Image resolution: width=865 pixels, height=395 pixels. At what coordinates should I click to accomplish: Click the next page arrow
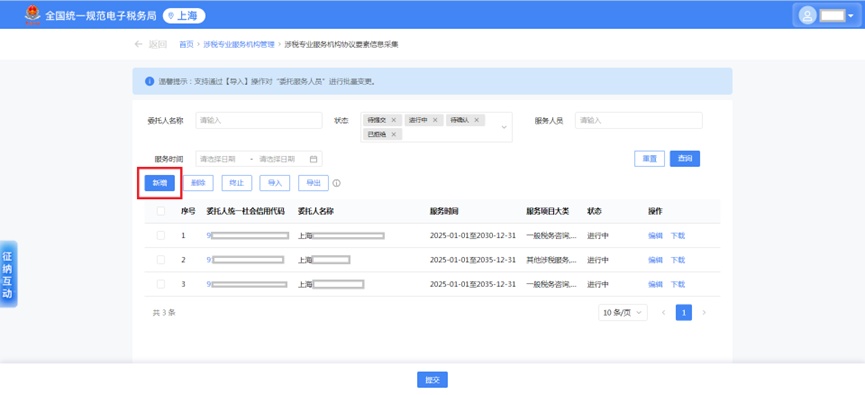[704, 313]
